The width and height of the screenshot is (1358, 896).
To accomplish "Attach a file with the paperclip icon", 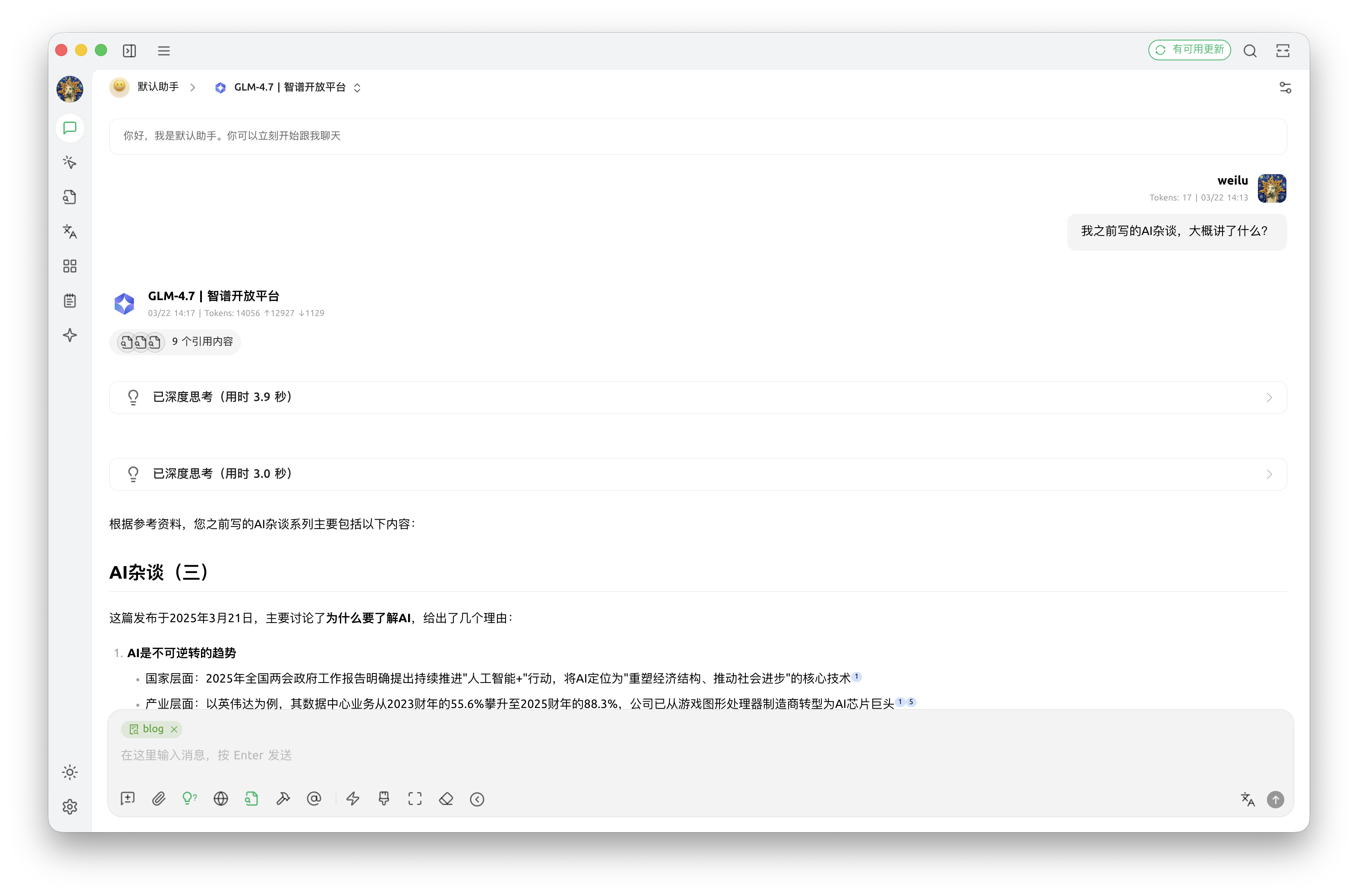I will tap(159, 799).
